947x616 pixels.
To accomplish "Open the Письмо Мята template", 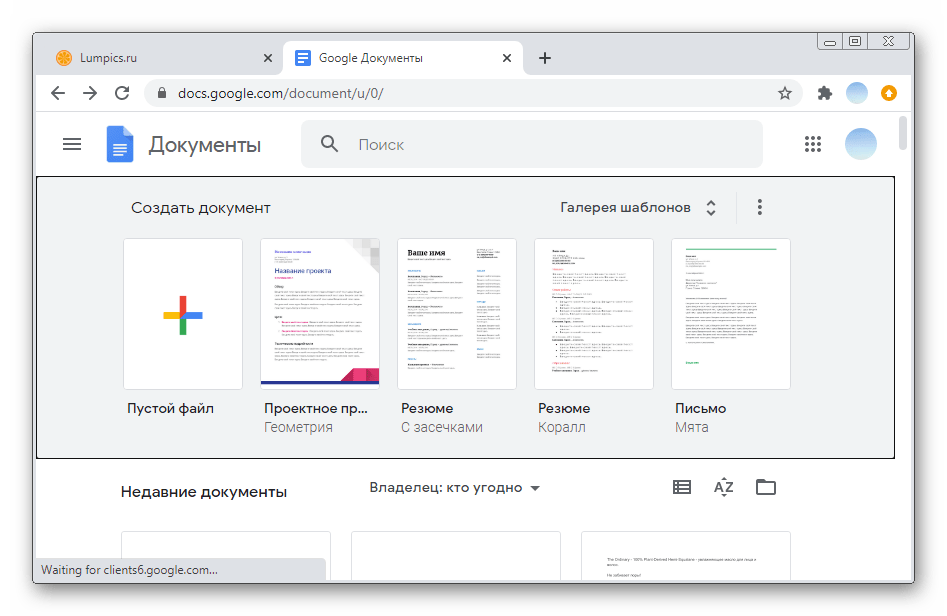I will pos(731,314).
